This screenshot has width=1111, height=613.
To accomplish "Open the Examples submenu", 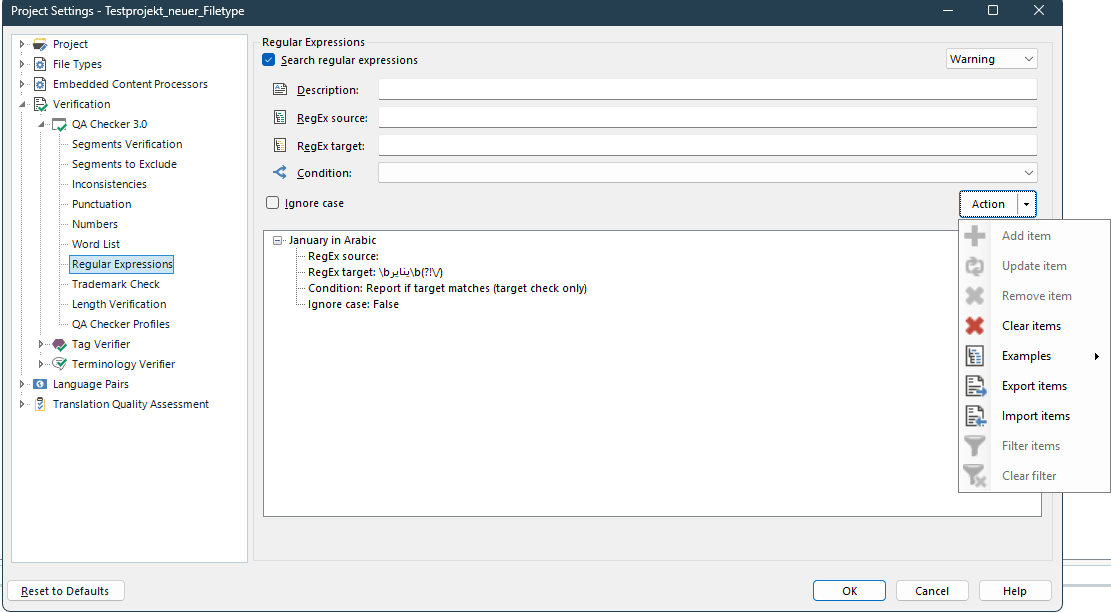I will [x=1027, y=355].
